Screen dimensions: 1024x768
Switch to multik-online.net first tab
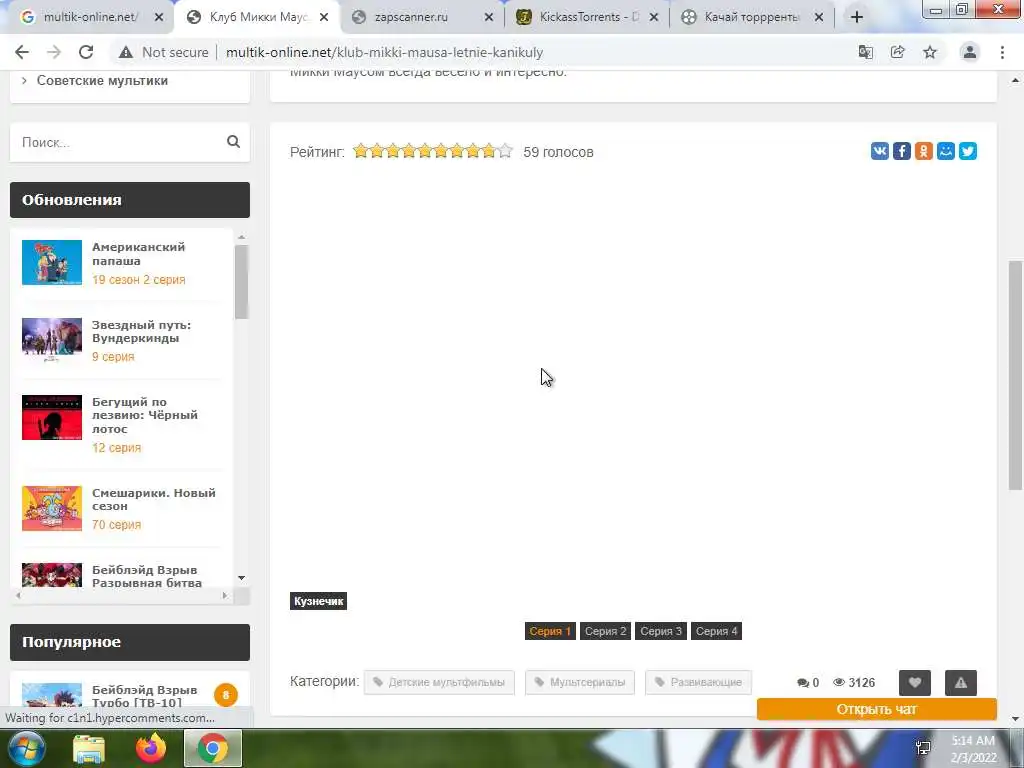89,18
